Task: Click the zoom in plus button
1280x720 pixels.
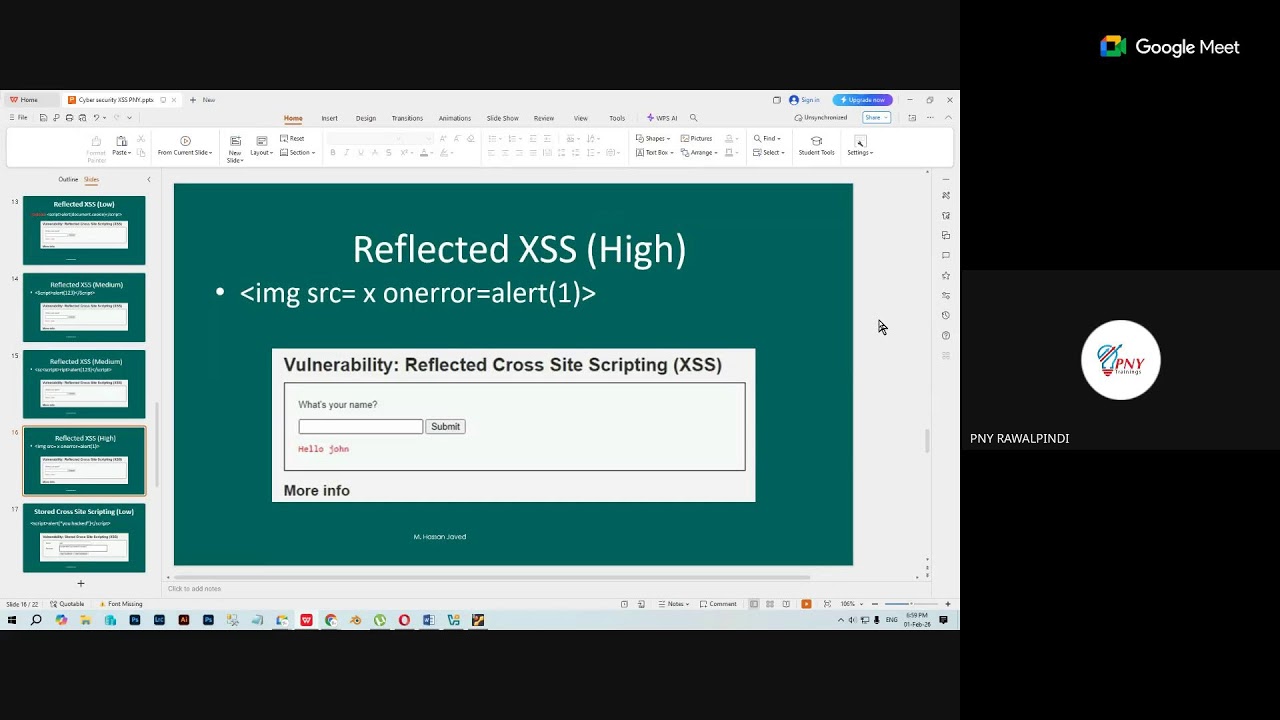Action: (x=948, y=604)
